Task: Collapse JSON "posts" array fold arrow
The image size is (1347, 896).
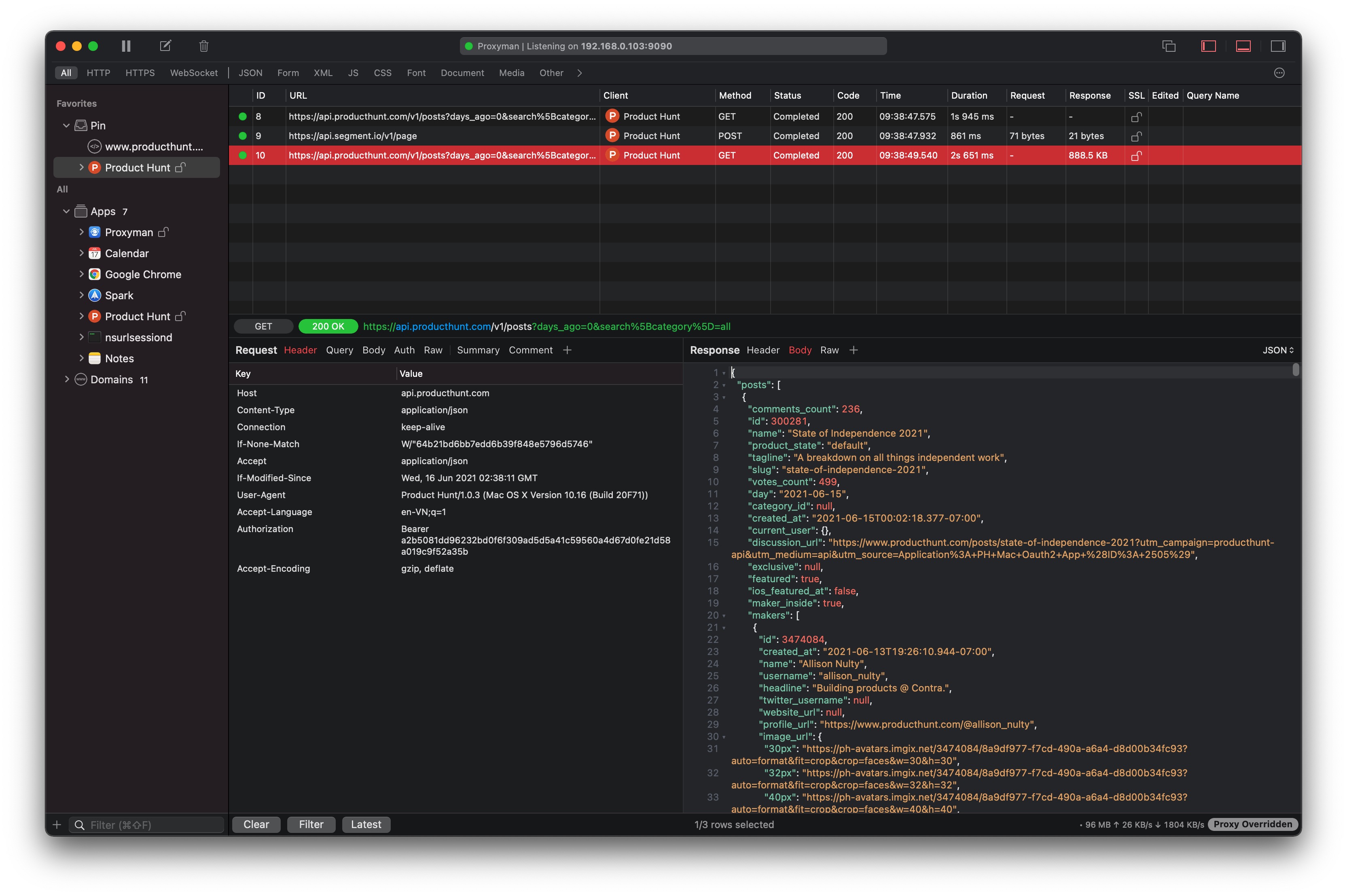Action: click(x=724, y=385)
